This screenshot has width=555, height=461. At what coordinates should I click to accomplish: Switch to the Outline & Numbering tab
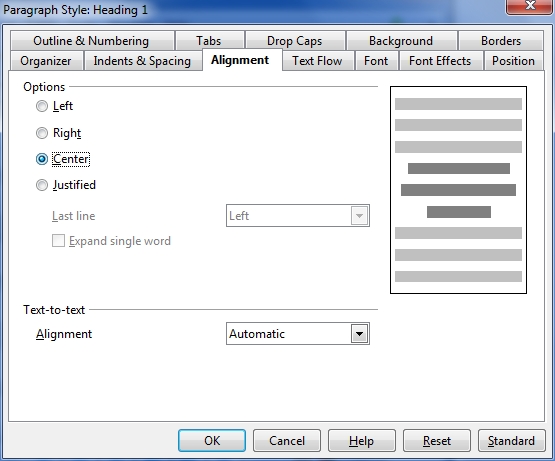click(92, 41)
